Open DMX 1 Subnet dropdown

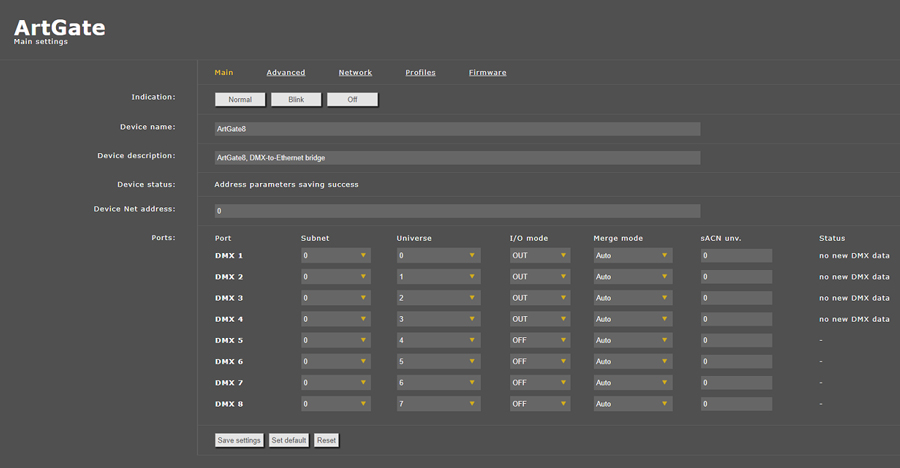point(336,256)
